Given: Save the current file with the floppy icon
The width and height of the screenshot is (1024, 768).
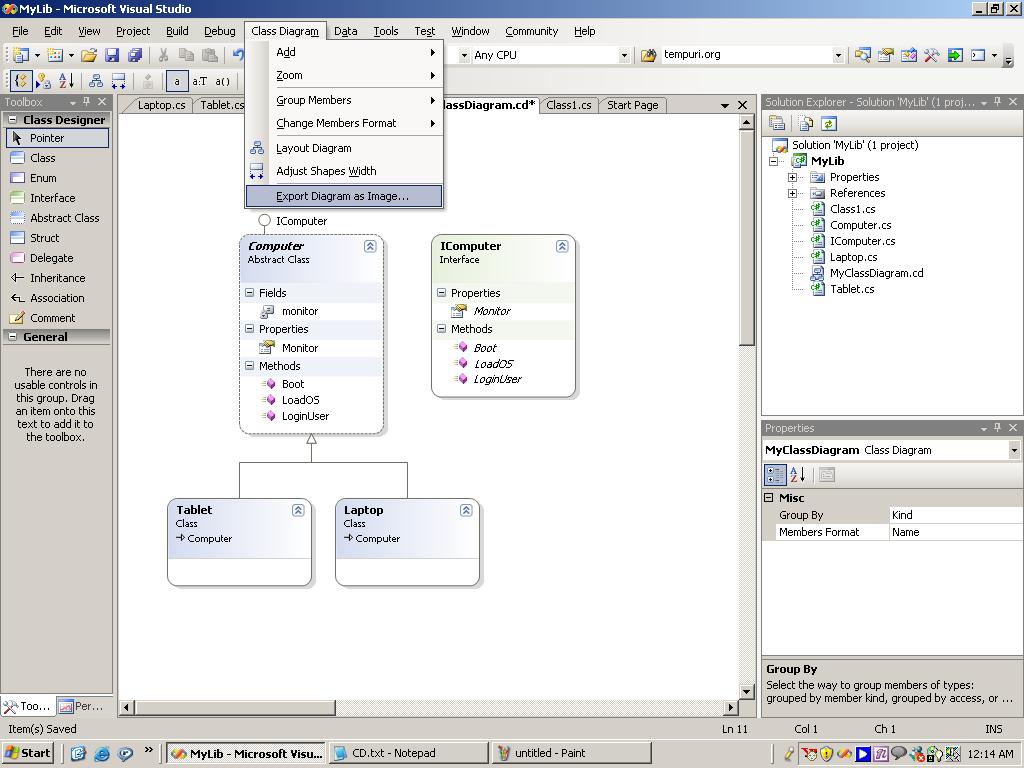Looking at the screenshot, I should tap(112, 56).
